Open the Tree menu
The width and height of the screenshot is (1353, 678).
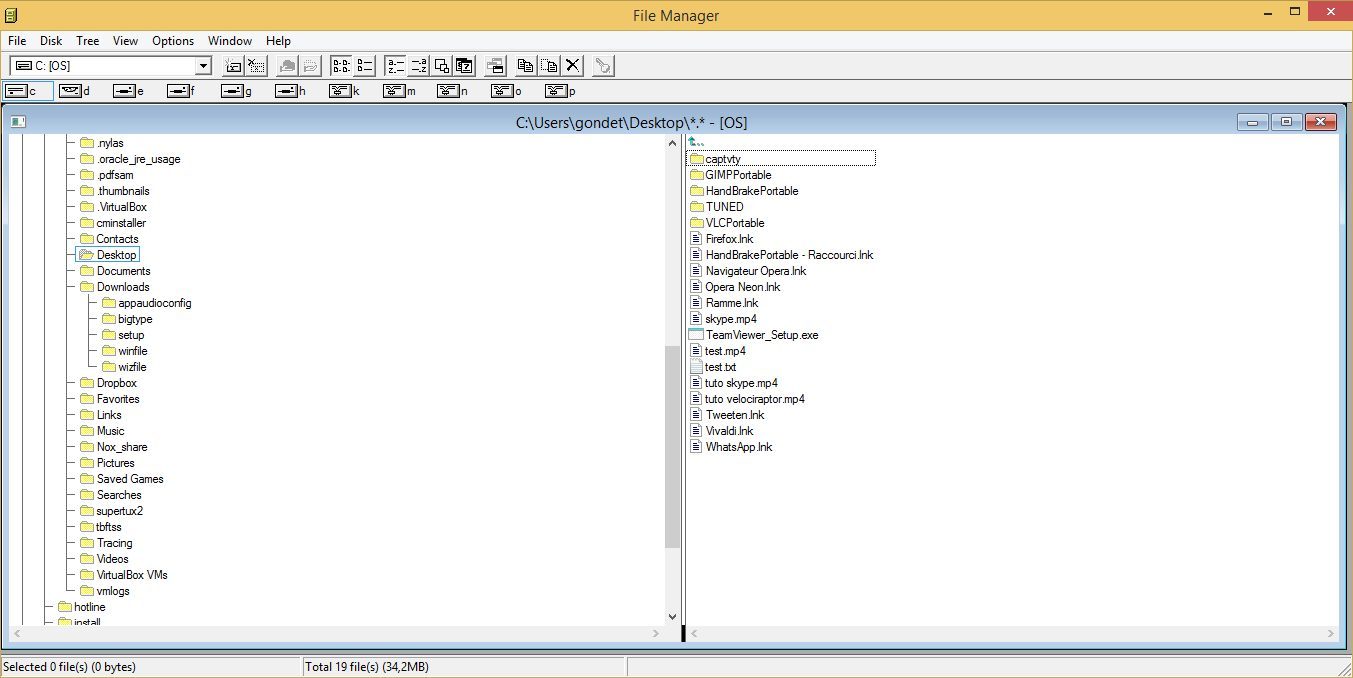click(88, 41)
